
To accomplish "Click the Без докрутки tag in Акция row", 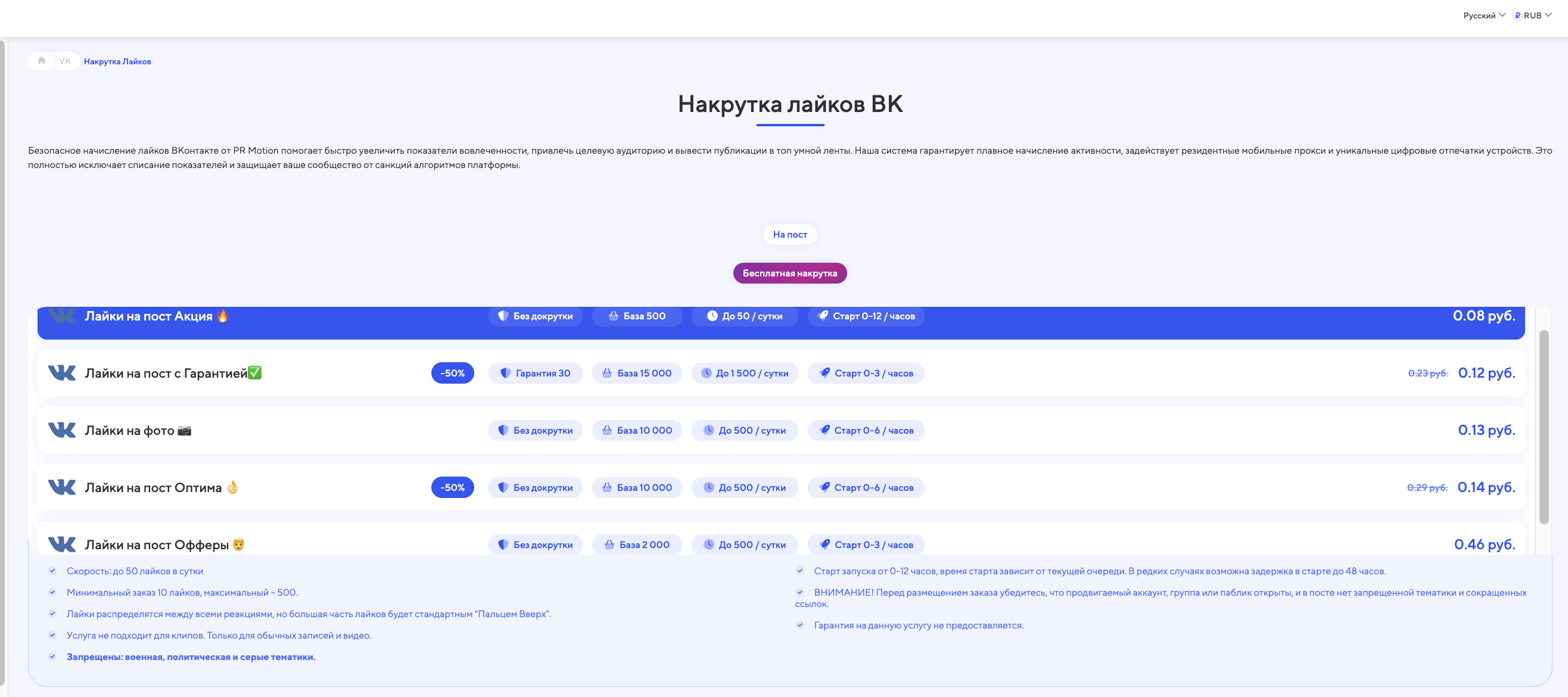I will pos(535,316).
